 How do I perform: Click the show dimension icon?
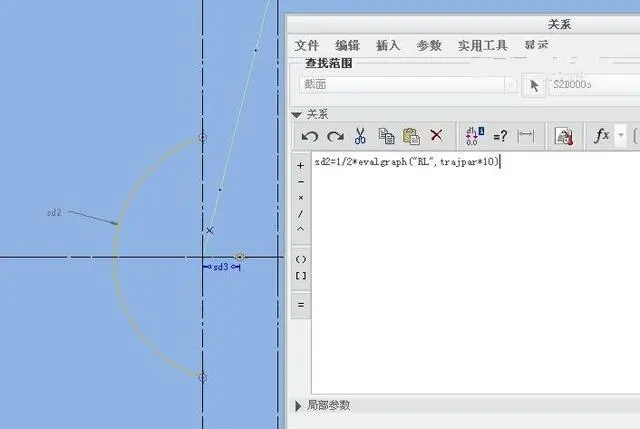pos(525,136)
